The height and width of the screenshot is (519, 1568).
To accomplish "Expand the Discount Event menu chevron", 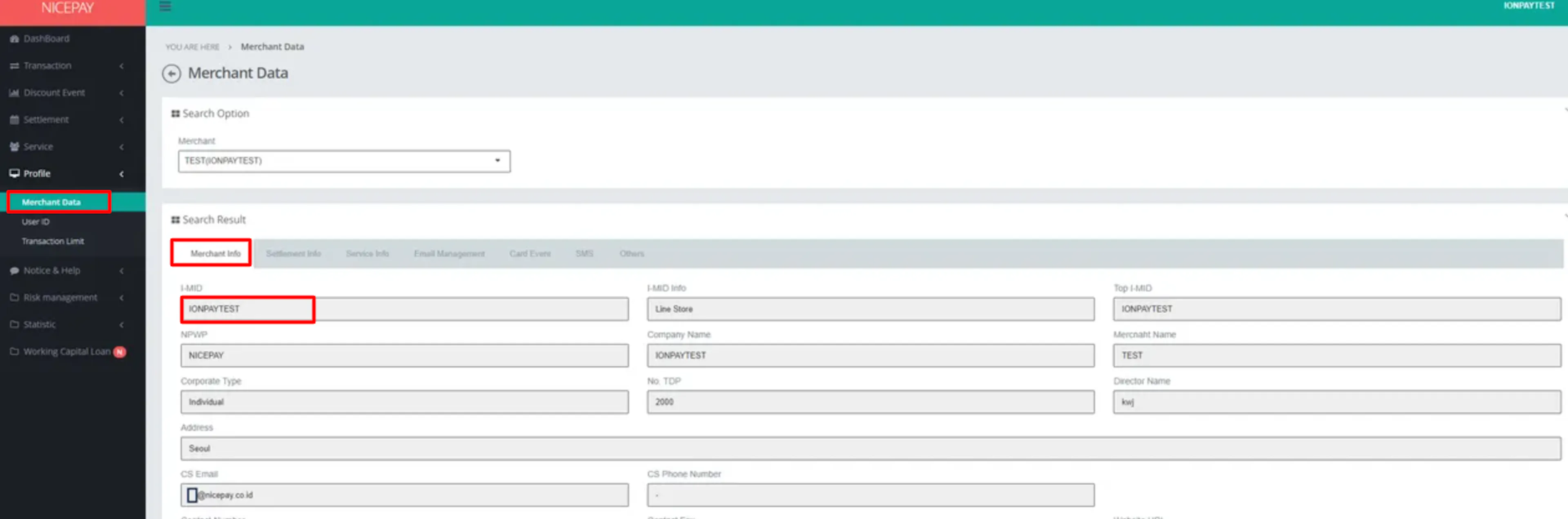I will click(x=122, y=92).
